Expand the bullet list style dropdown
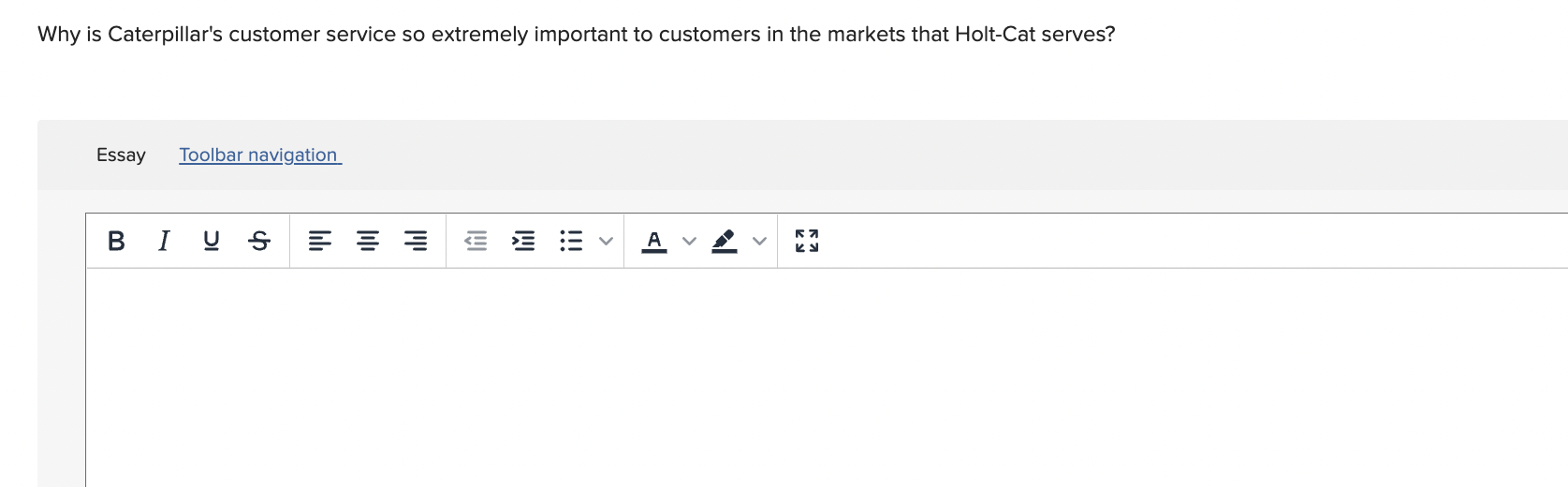 (x=606, y=241)
